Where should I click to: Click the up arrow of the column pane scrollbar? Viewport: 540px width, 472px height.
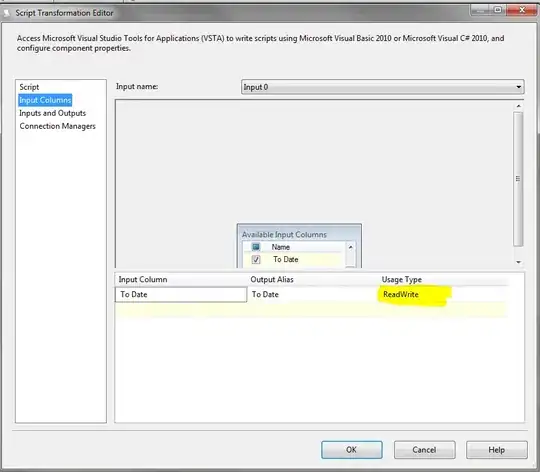[518, 106]
